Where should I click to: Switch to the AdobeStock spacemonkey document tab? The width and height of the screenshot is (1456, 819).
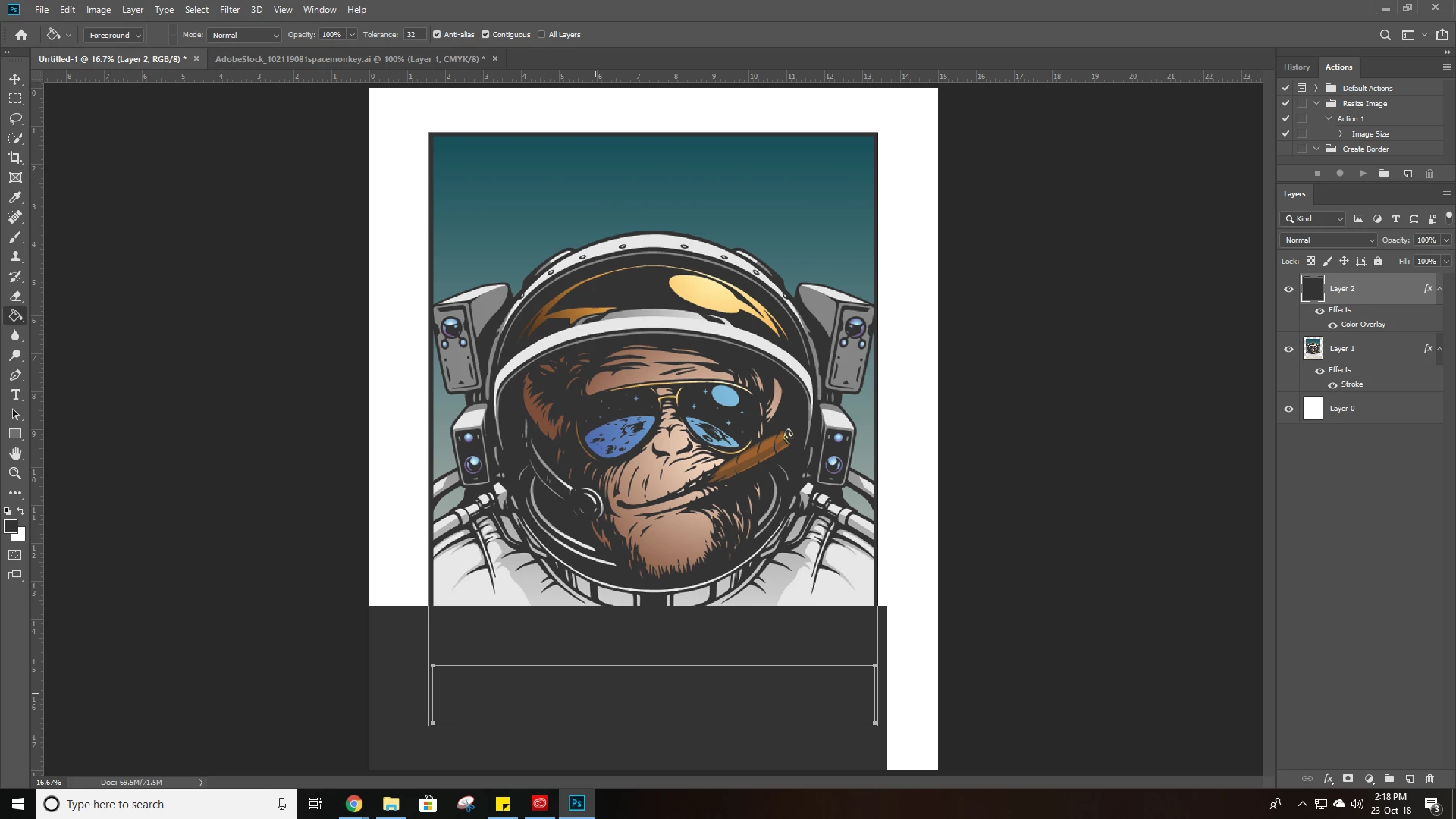pyautogui.click(x=350, y=59)
